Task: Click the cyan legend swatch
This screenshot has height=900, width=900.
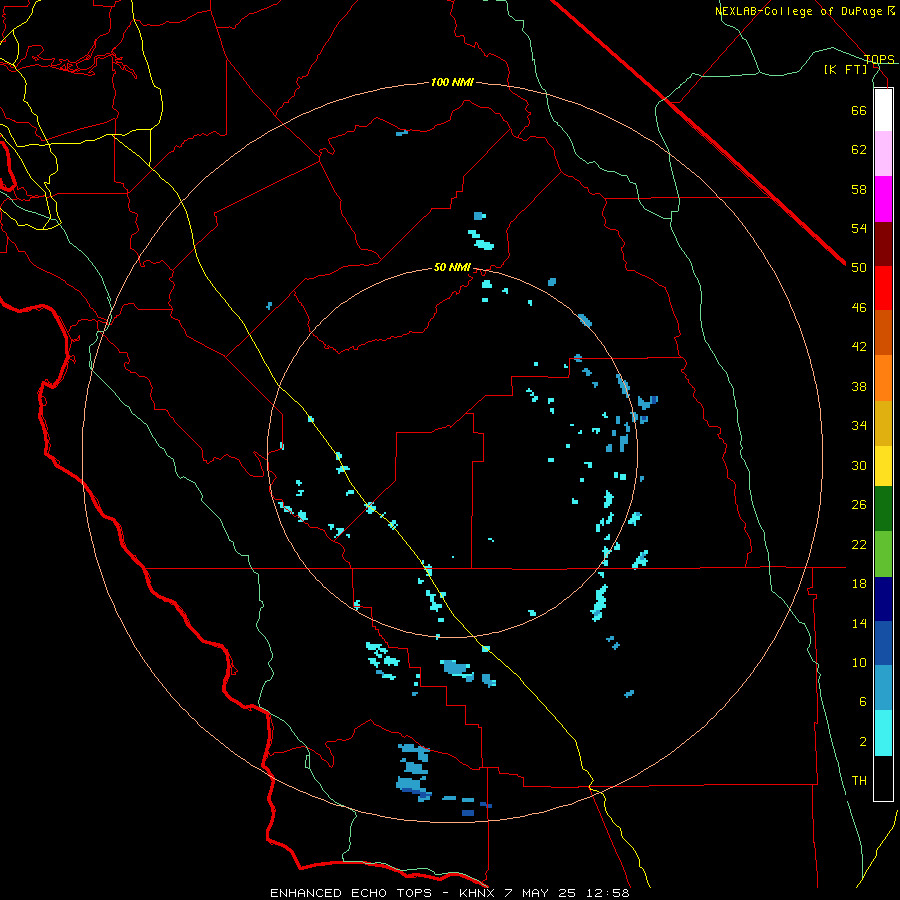Action: pyautogui.click(x=883, y=733)
